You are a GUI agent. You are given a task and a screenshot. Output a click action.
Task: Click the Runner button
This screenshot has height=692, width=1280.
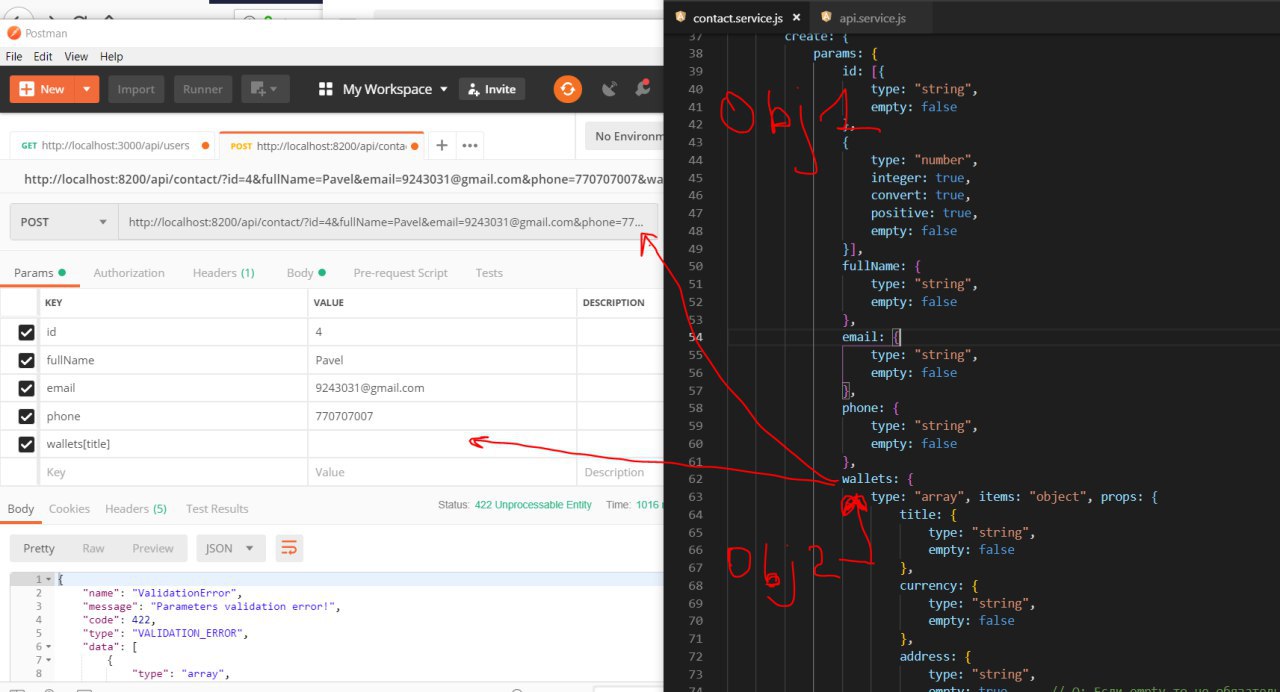203,89
